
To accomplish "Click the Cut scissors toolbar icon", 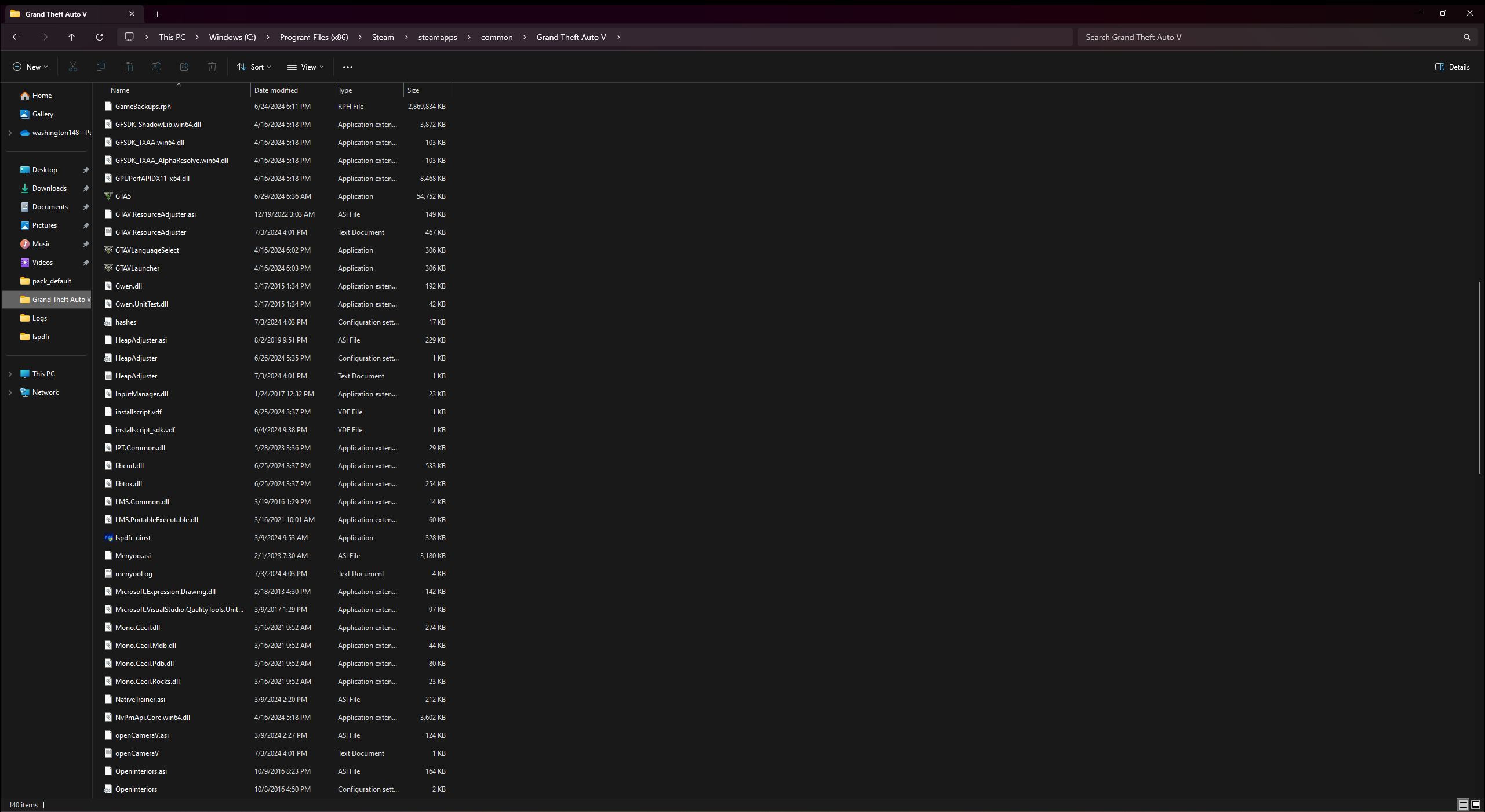I will tap(73, 67).
